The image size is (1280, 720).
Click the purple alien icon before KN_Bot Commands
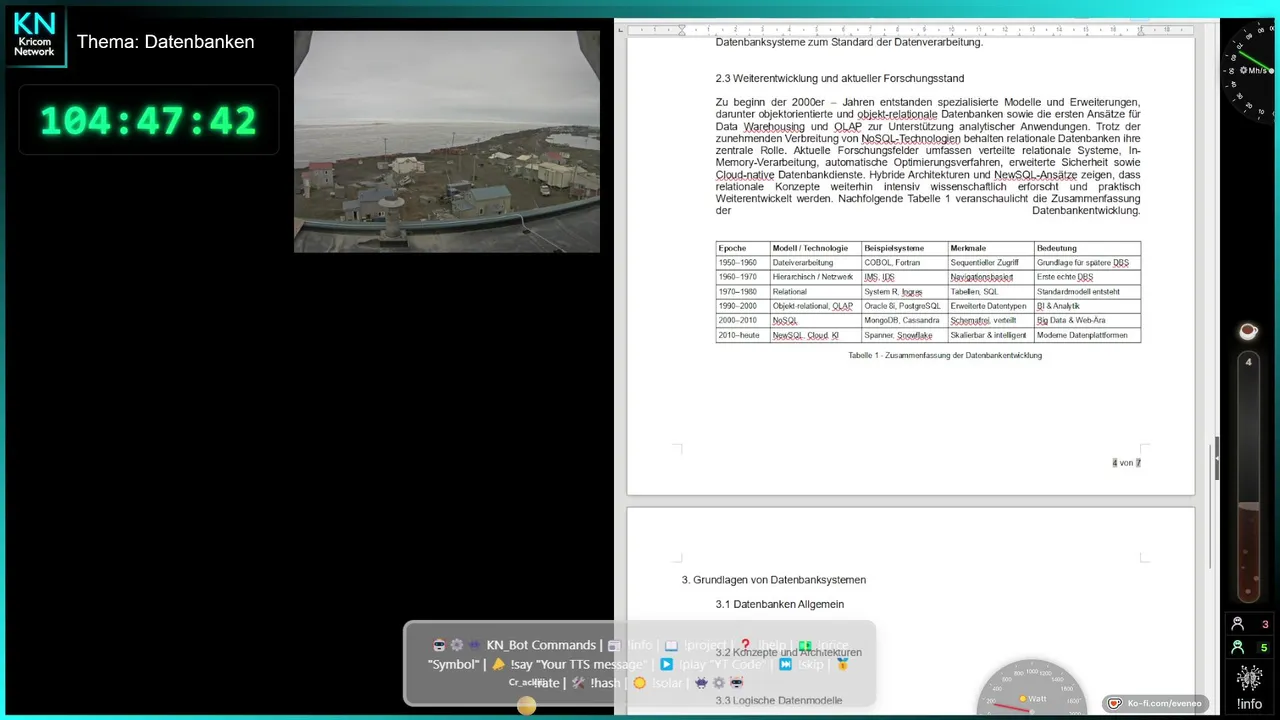click(x=475, y=645)
